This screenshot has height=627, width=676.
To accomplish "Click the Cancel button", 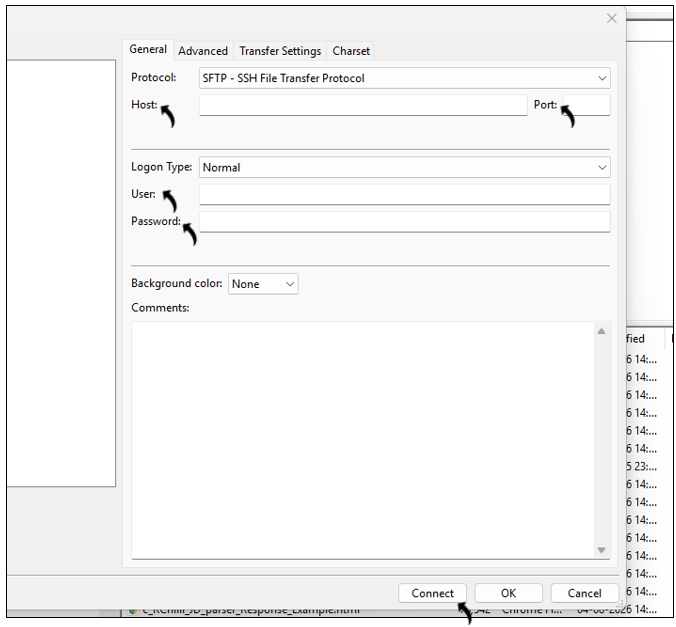I will [x=585, y=593].
